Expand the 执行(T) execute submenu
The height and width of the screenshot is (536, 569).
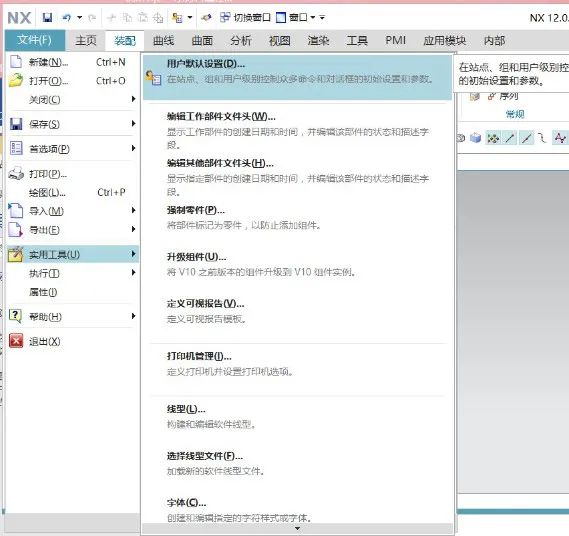(x=72, y=273)
